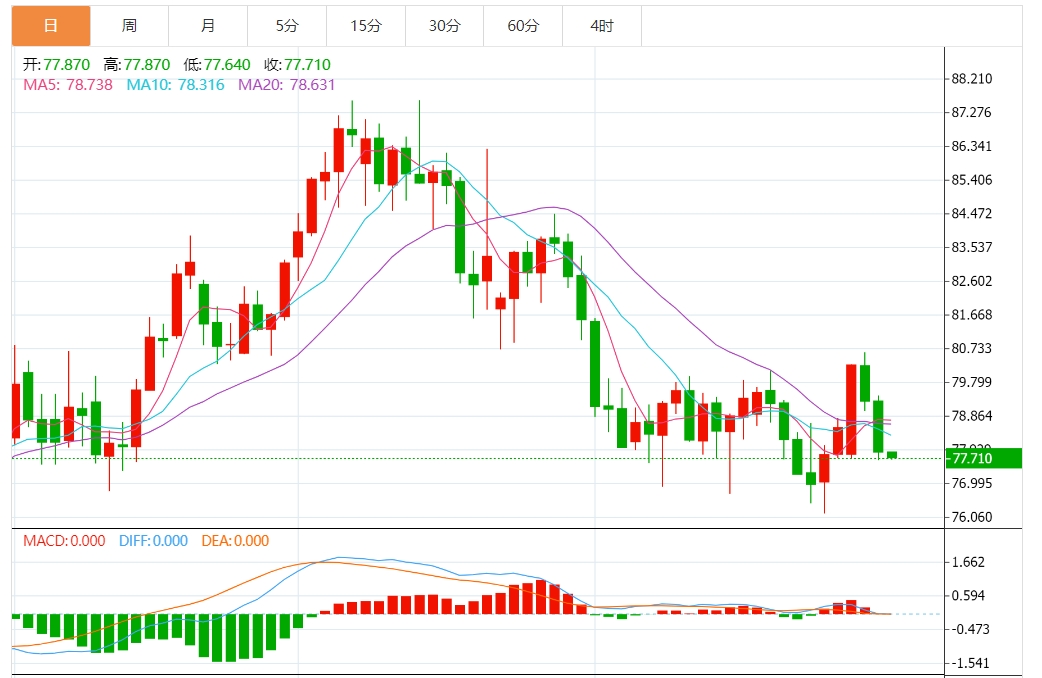
Task: Click the 81.668 price axis label
Action: 972,315
